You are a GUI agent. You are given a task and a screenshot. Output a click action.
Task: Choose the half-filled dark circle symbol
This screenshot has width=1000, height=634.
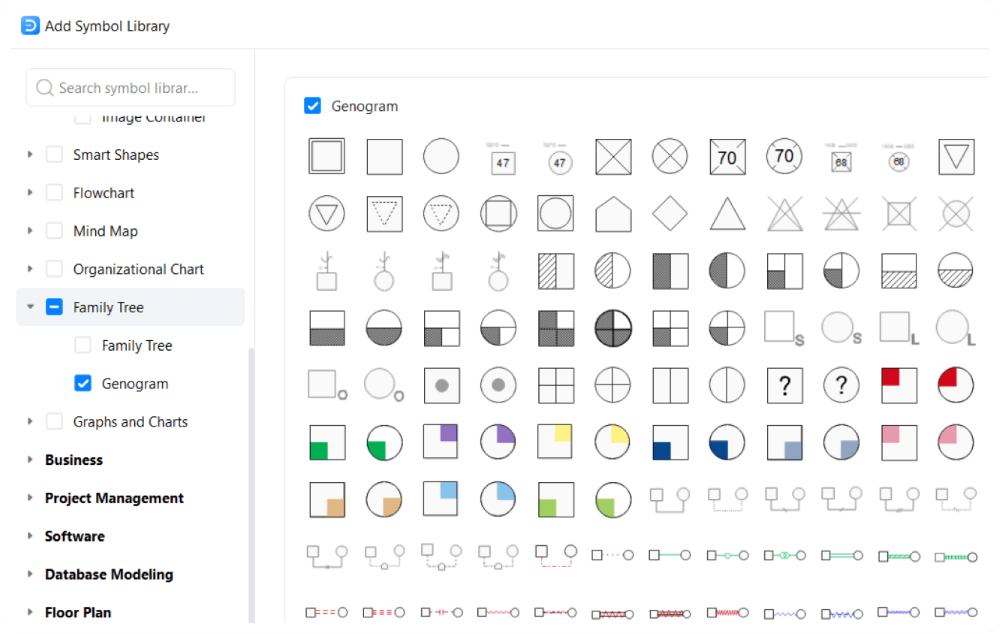point(727,271)
